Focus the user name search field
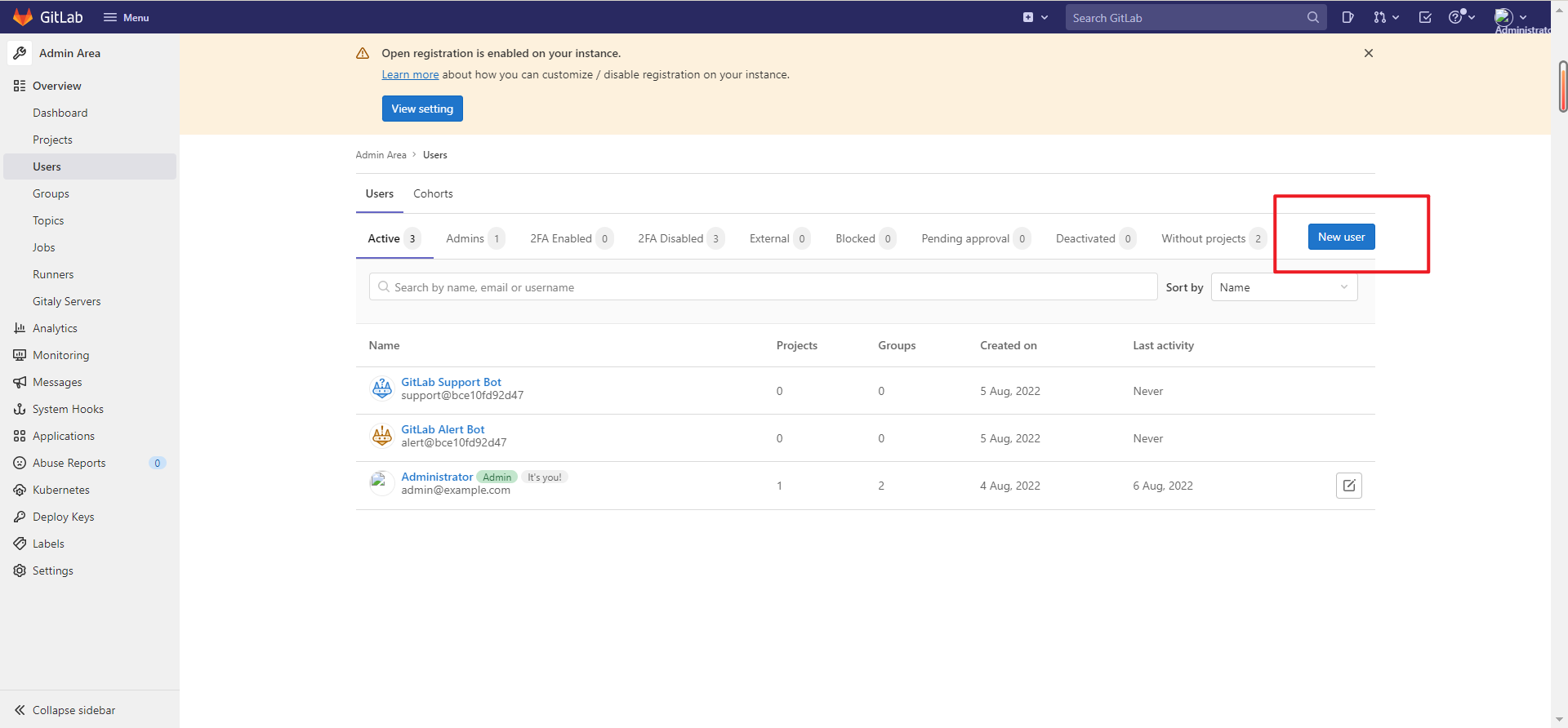The image size is (1568, 728). [x=763, y=286]
